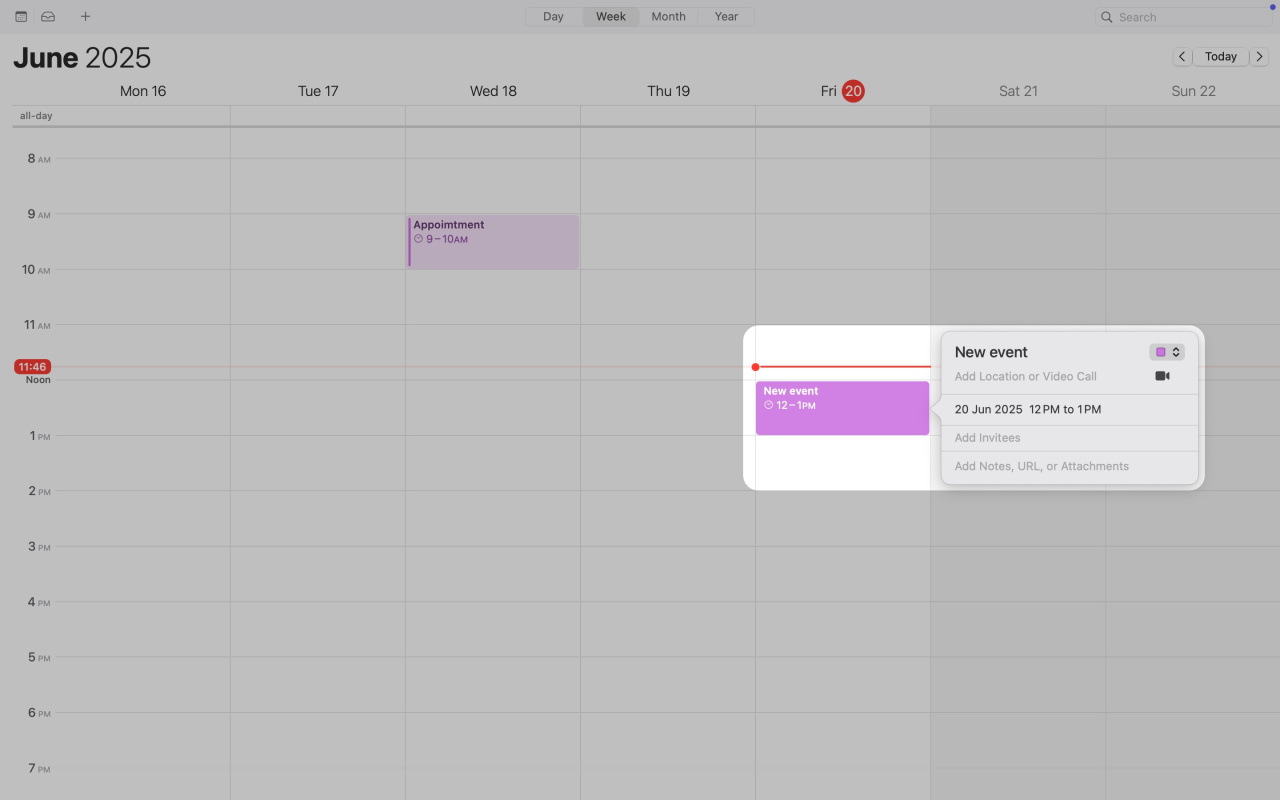Select the Appointment event on Wednesday
The width and height of the screenshot is (1280, 800).
[x=493, y=250]
